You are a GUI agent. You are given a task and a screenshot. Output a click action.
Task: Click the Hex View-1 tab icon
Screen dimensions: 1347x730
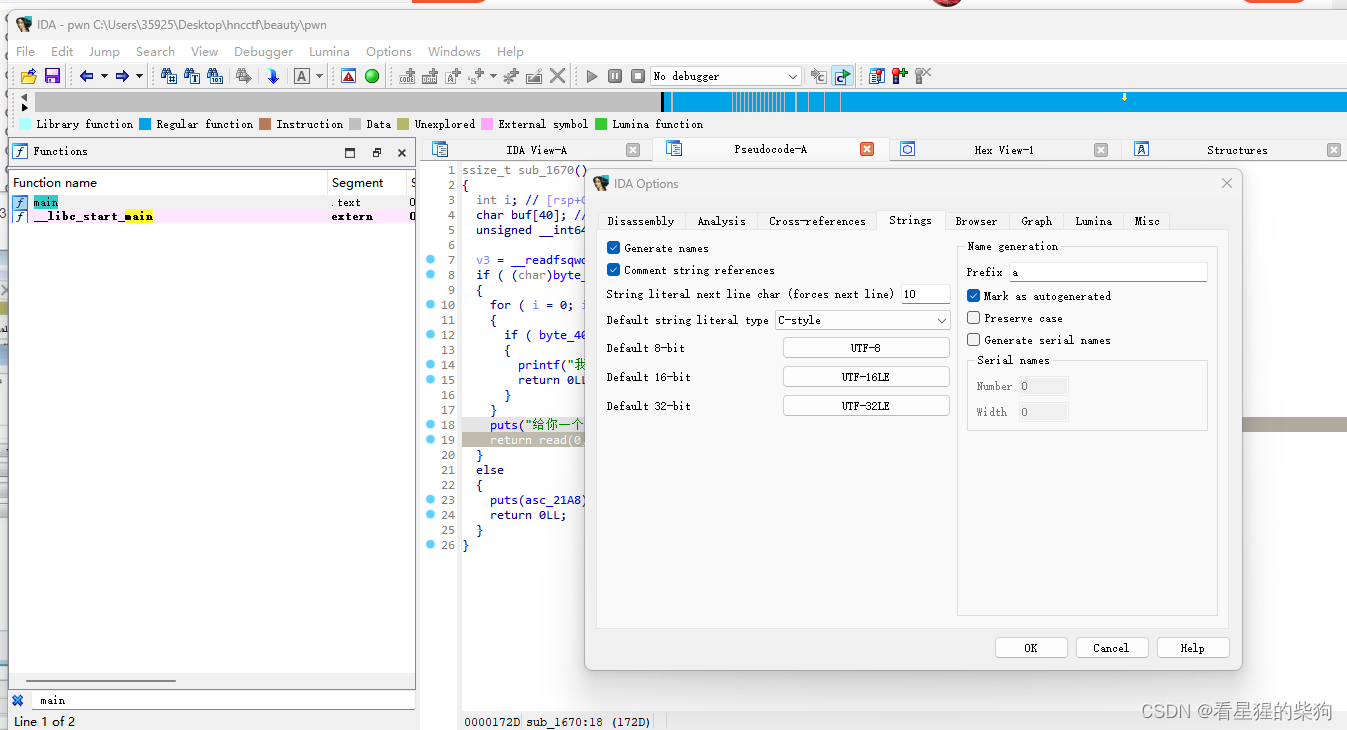907,150
